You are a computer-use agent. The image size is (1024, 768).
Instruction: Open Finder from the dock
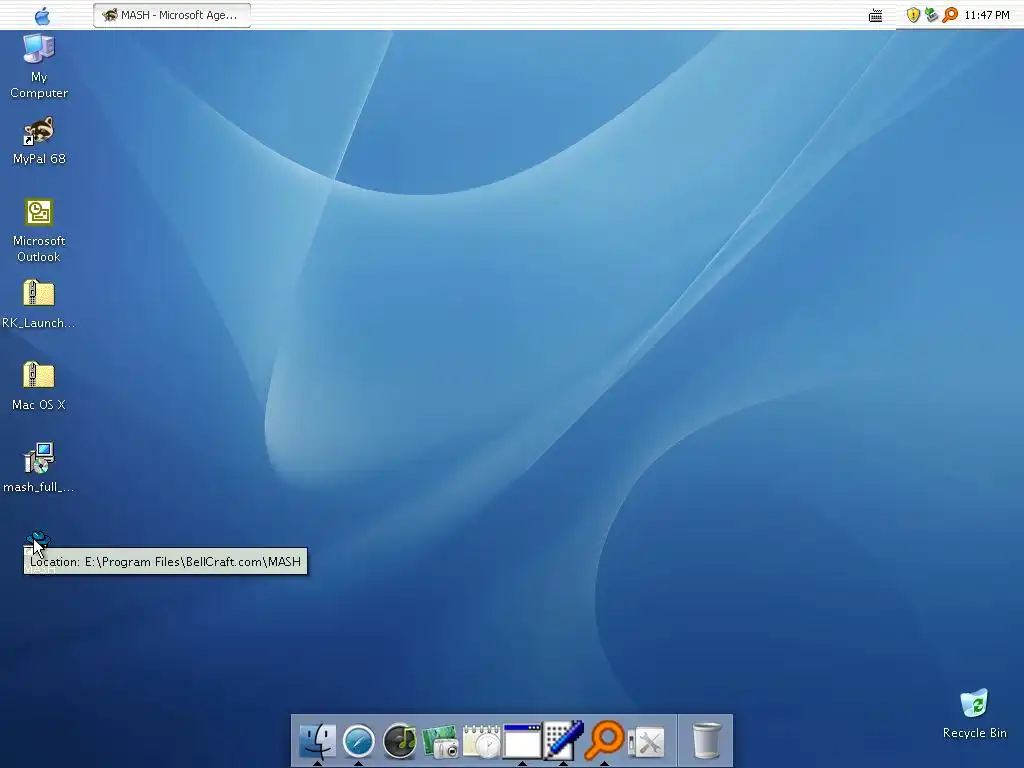[317, 741]
